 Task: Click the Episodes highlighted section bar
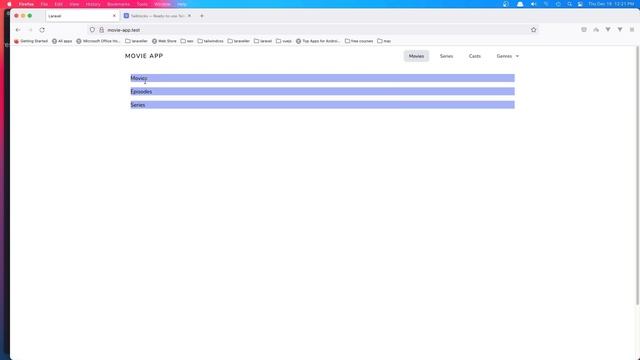(322, 91)
